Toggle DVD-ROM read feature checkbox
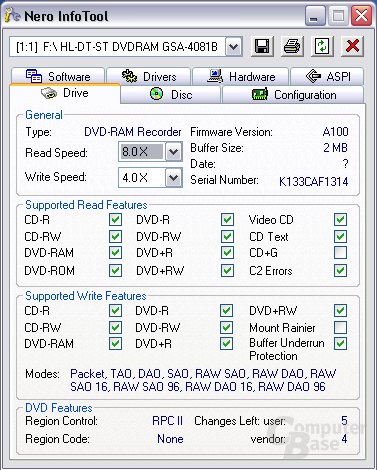Viewport: 377px width, 470px height. pyautogui.click(x=115, y=270)
